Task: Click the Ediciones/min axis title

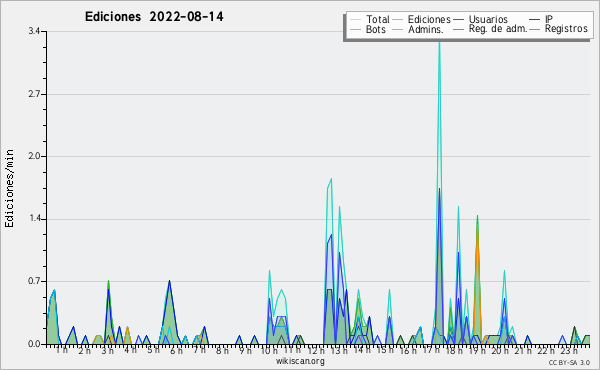Action: click(x=9, y=188)
